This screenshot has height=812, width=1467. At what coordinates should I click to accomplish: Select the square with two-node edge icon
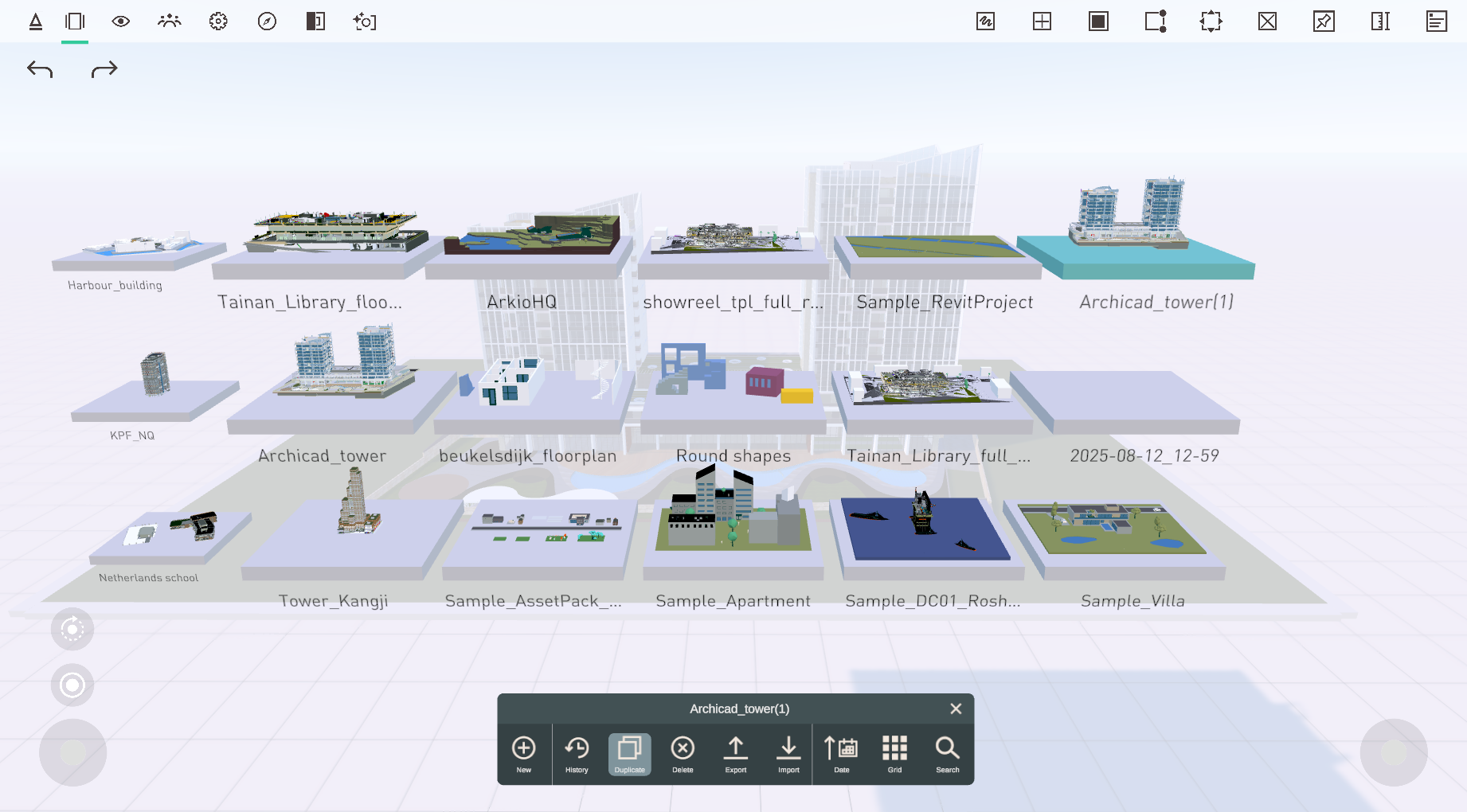pos(1156,21)
